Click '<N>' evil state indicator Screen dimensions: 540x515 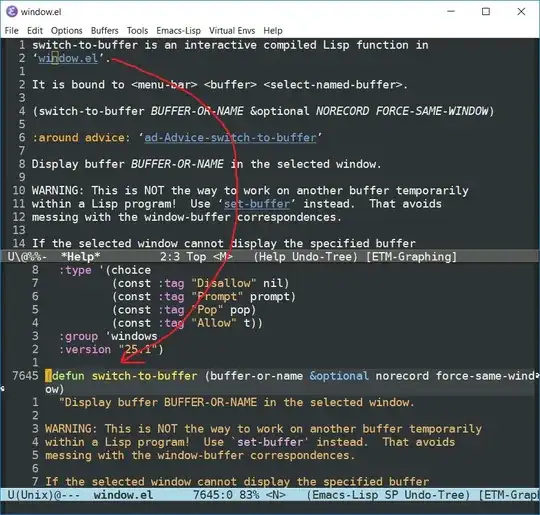coord(276,495)
